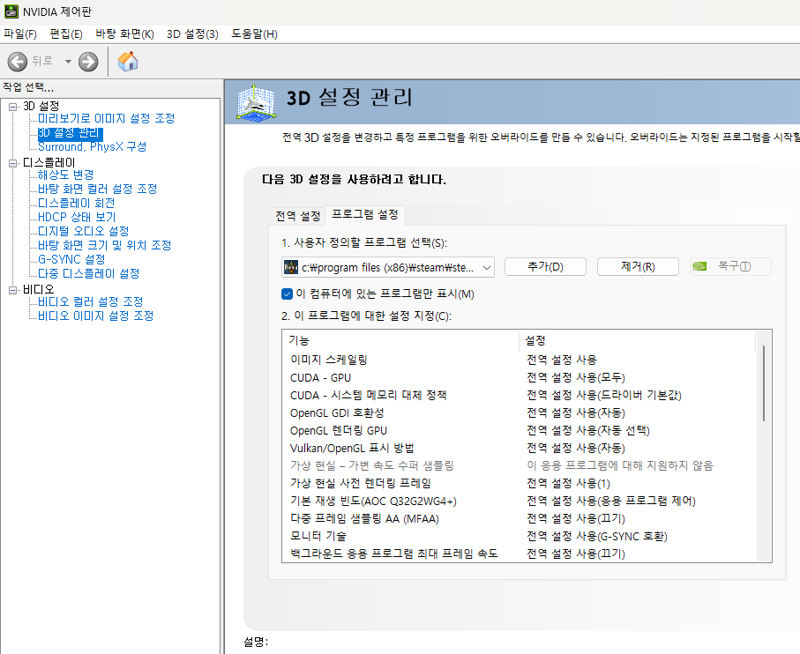Image resolution: width=800 pixels, height=654 pixels.
Task: Open 미리보기로 이미지 설정 조정 page
Action: click(x=107, y=119)
